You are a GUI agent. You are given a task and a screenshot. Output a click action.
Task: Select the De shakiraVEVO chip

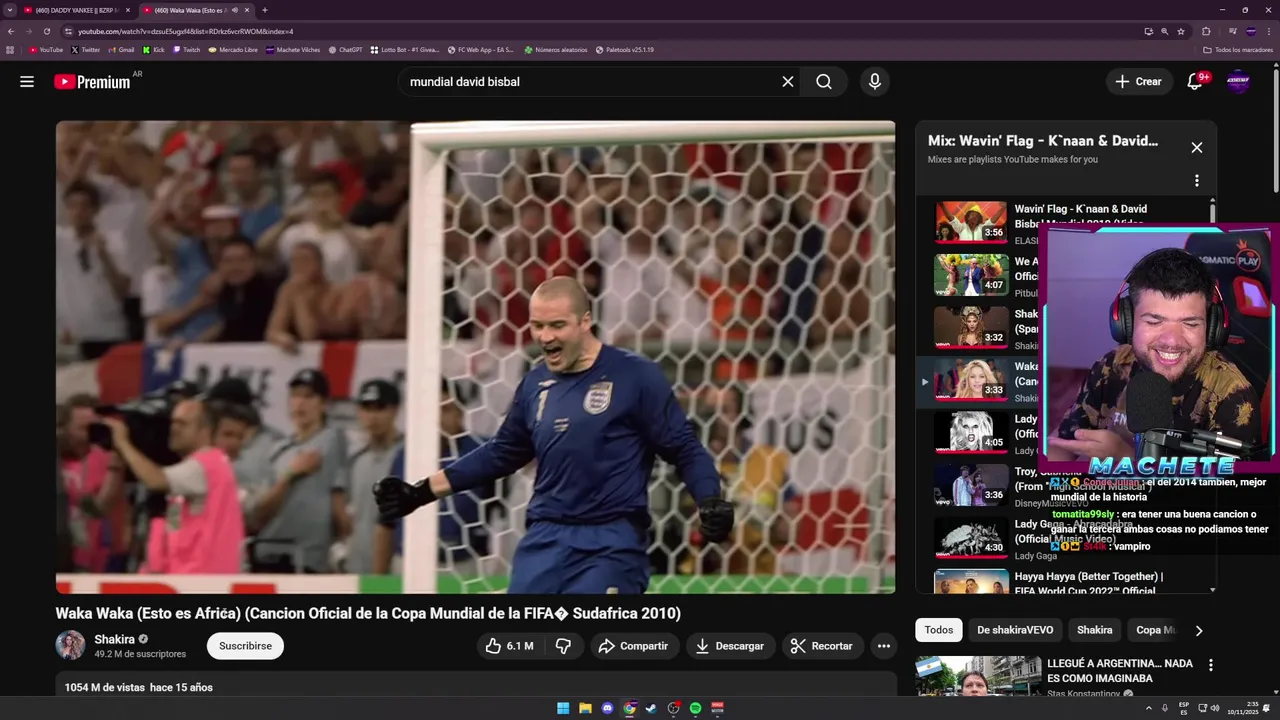[1015, 630]
